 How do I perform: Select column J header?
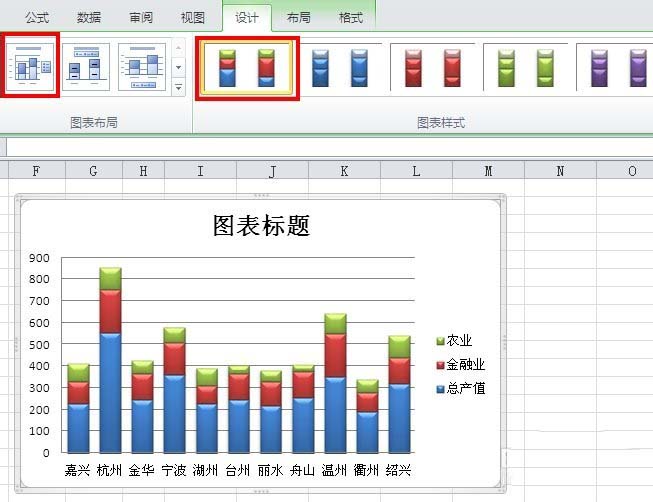pyautogui.click(x=272, y=171)
